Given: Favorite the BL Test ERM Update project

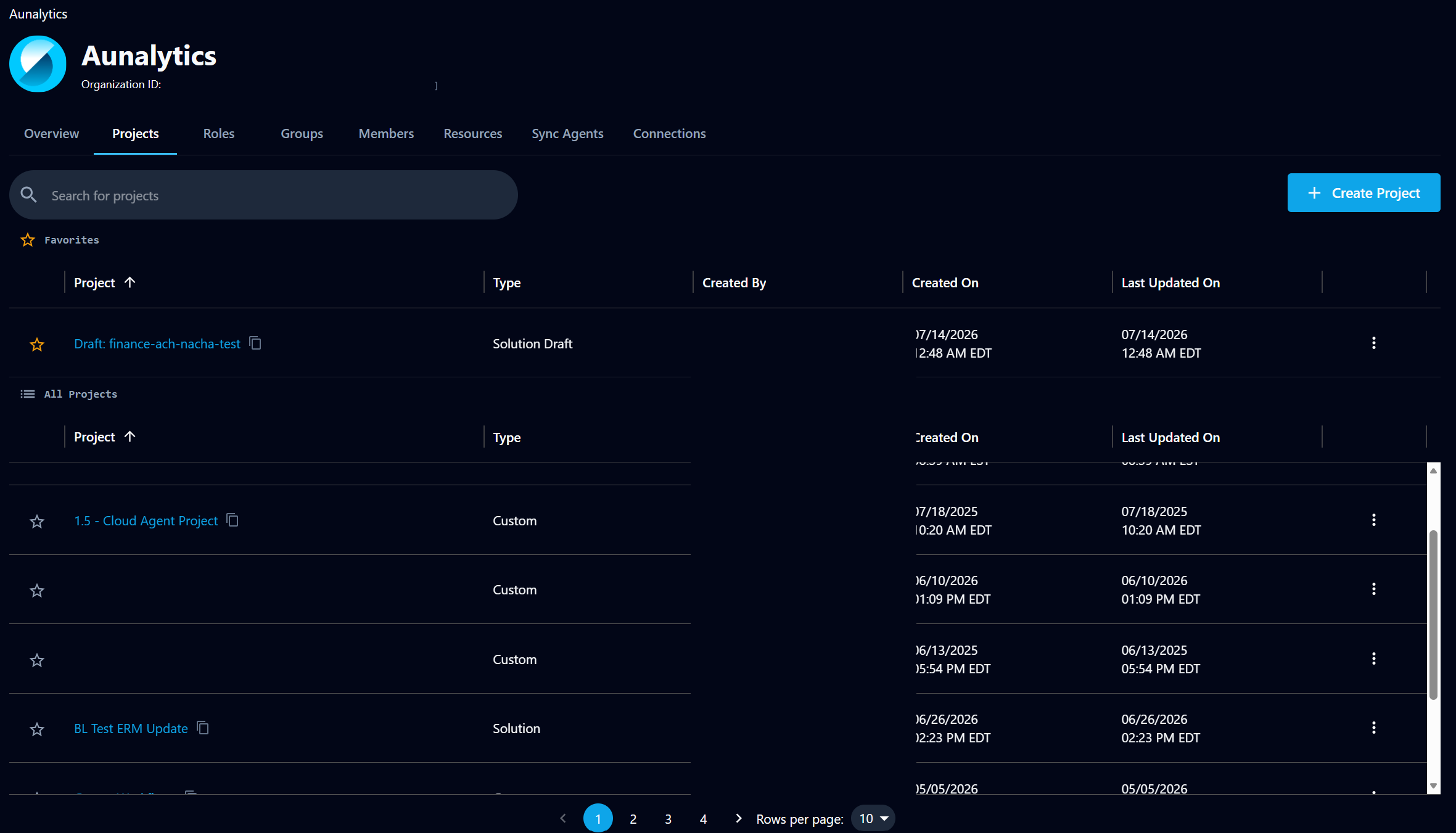Looking at the screenshot, I should click(37, 729).
